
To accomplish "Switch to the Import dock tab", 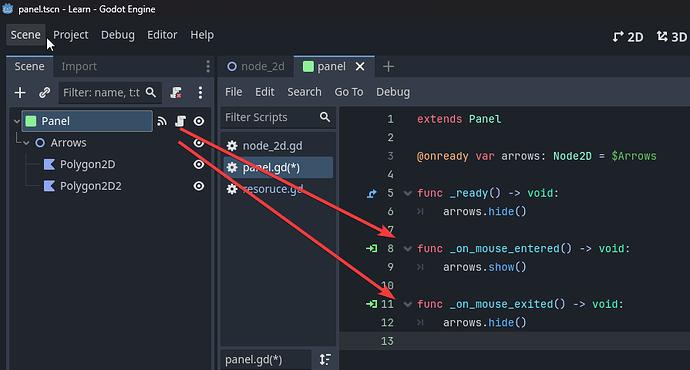I will [79, 66].
